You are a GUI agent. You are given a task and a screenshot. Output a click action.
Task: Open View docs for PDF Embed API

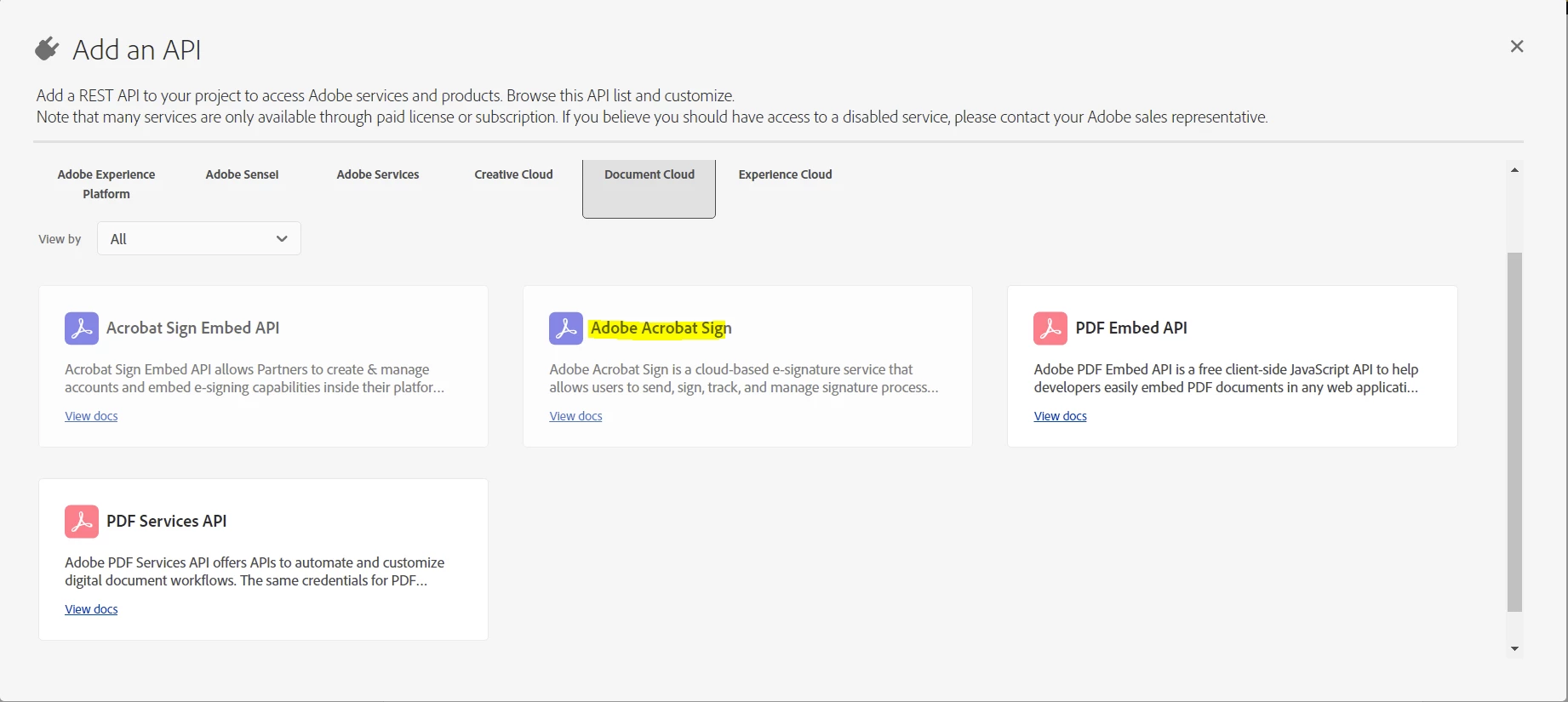(1060, 416)
